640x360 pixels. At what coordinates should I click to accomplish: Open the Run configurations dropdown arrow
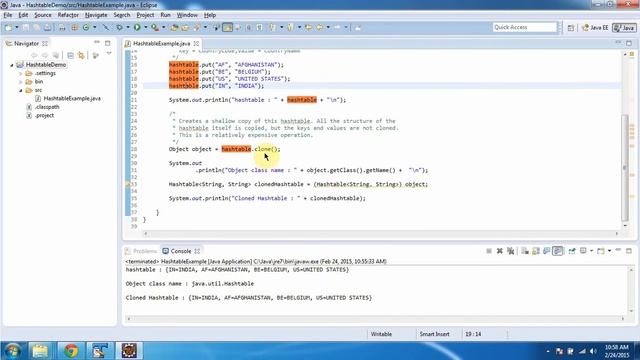[146, 27]
